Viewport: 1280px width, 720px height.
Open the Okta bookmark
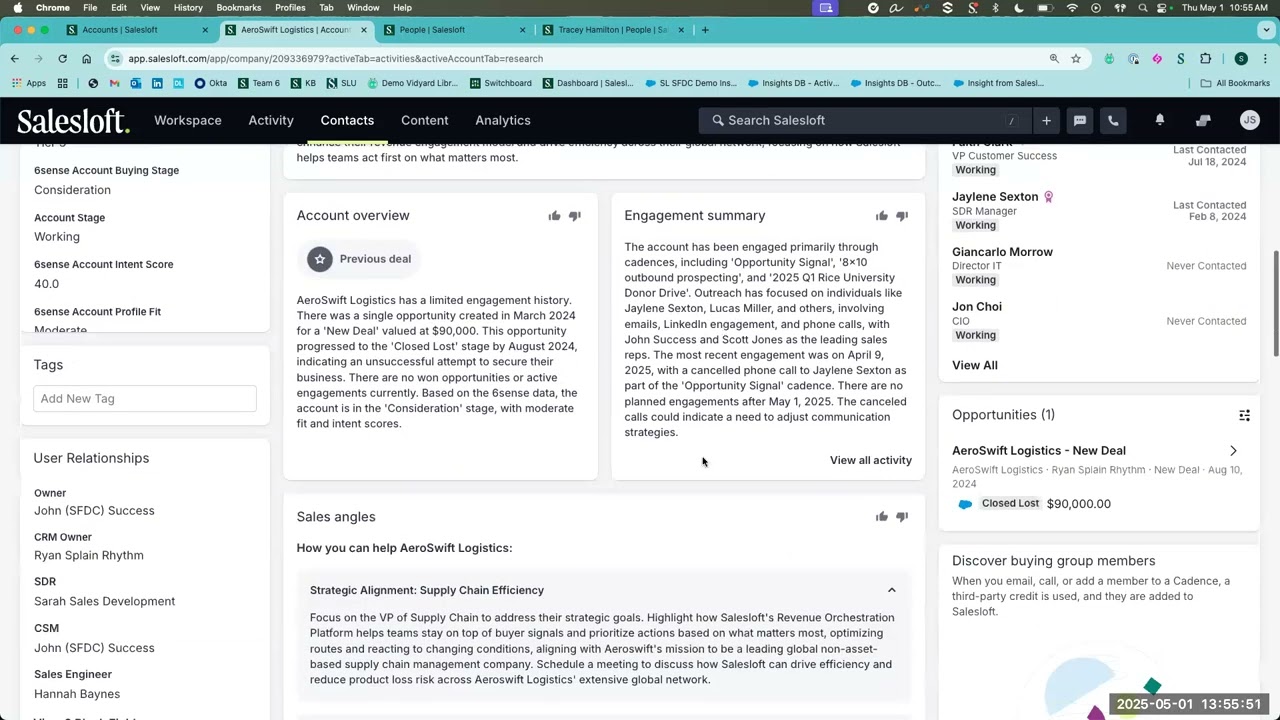coord(211,83)
